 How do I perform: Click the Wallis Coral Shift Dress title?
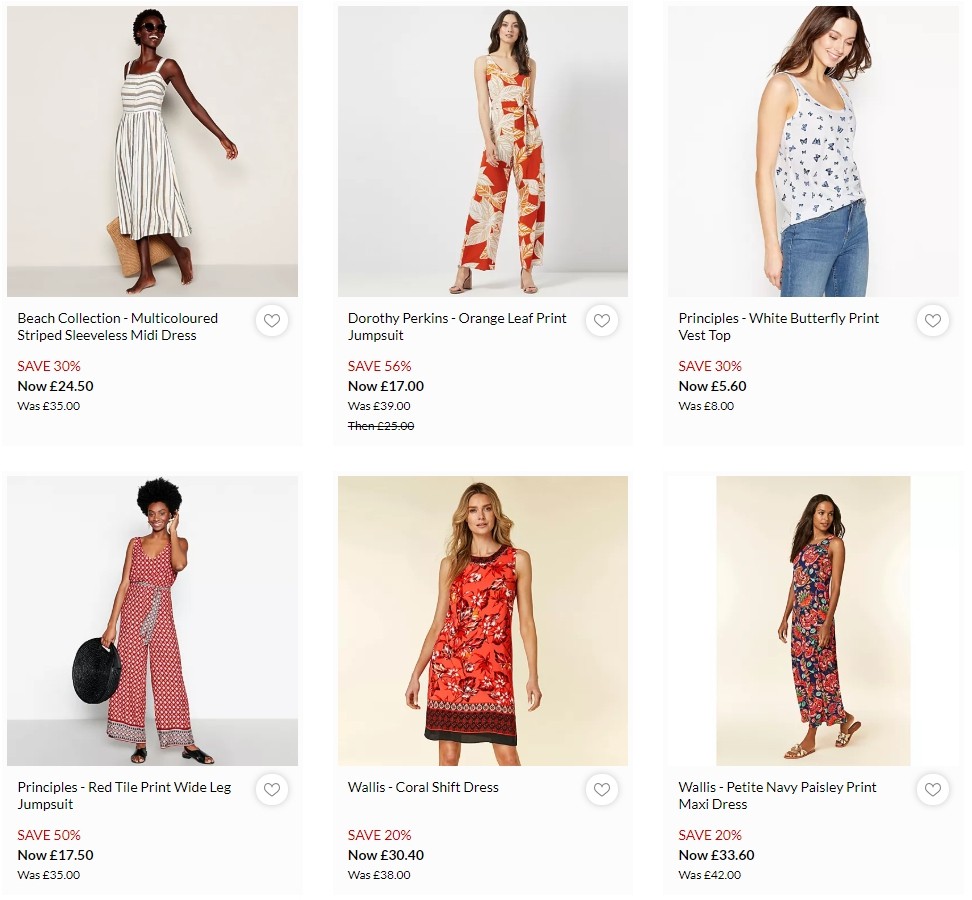point(422,787)
